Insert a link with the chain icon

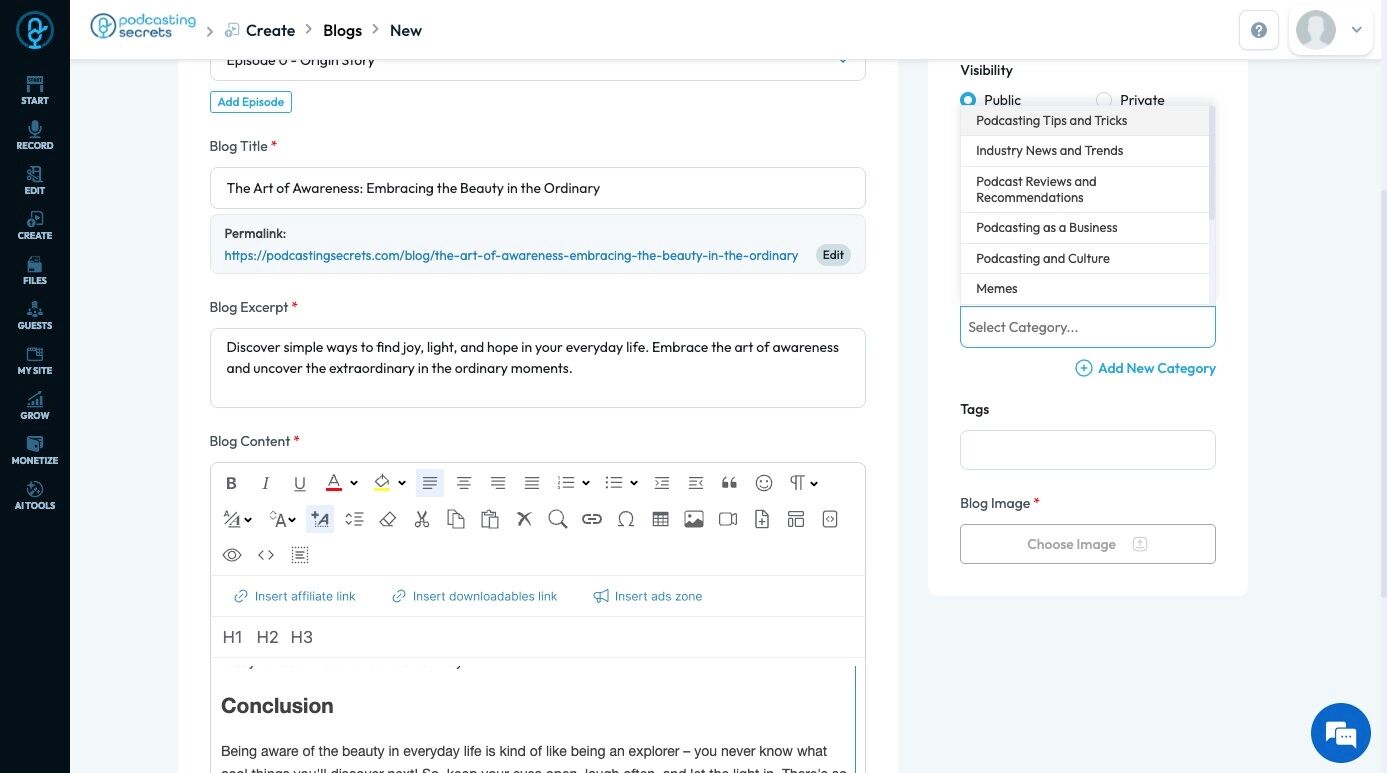pyautogui.click(x=592, y=519)
